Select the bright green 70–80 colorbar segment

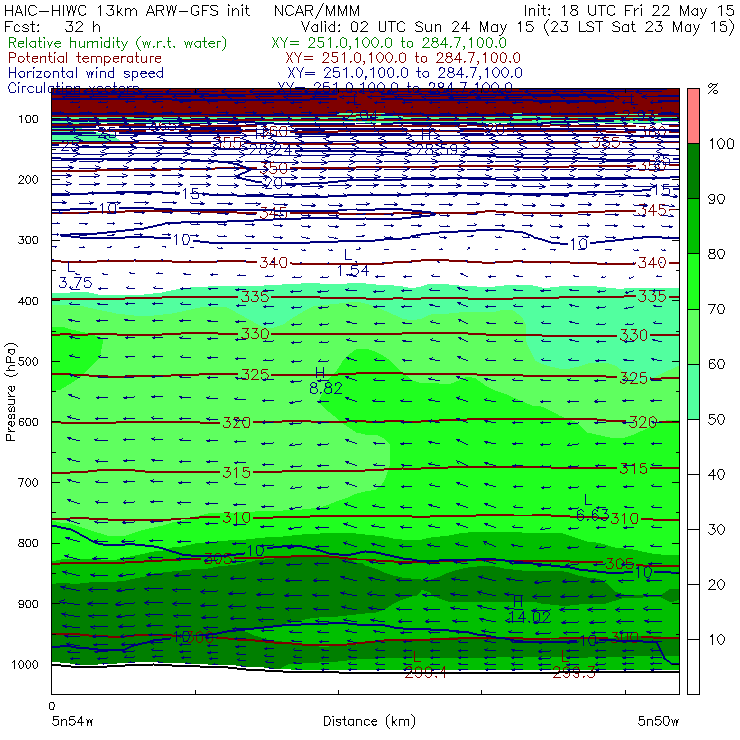pos(693,281)
